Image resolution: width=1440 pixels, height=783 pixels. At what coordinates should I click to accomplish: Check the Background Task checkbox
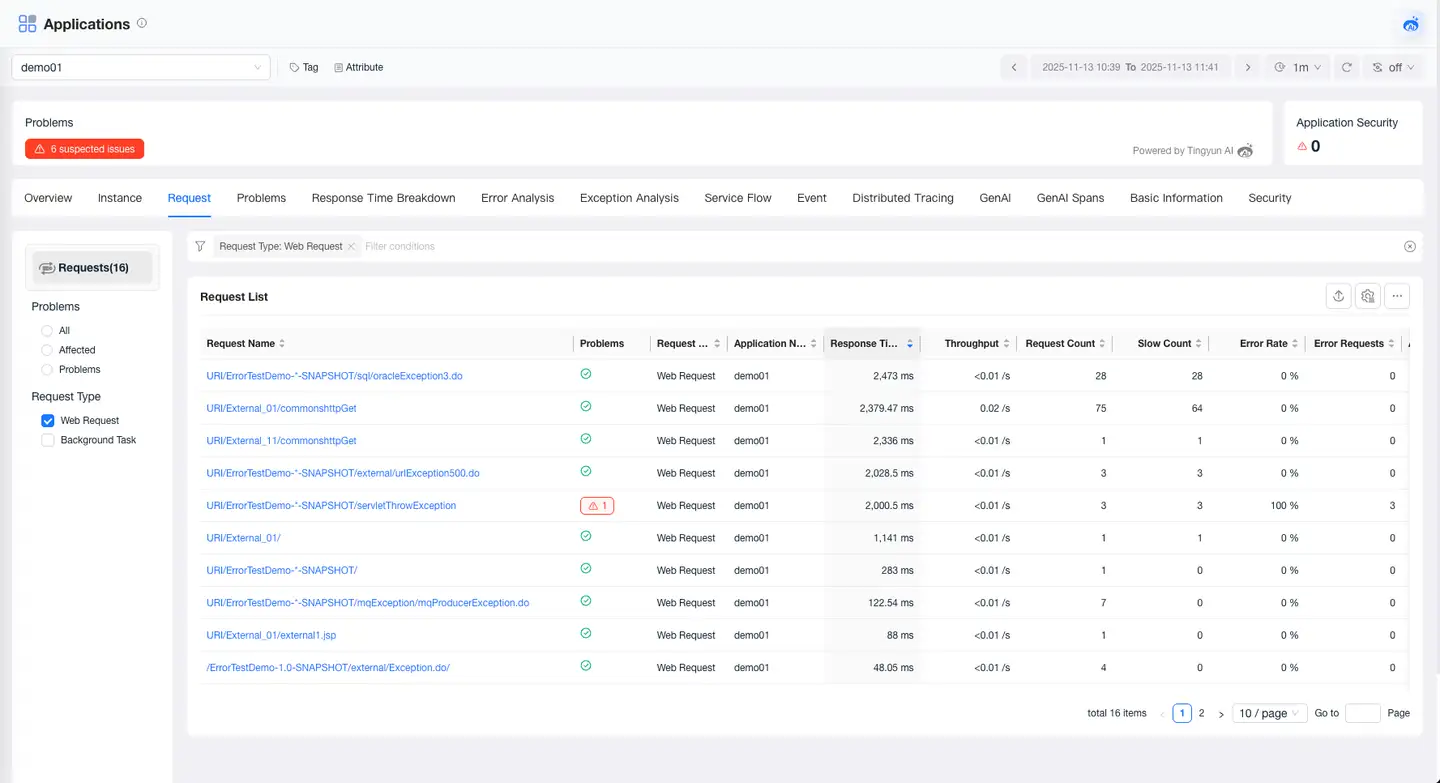pos(47,440)
